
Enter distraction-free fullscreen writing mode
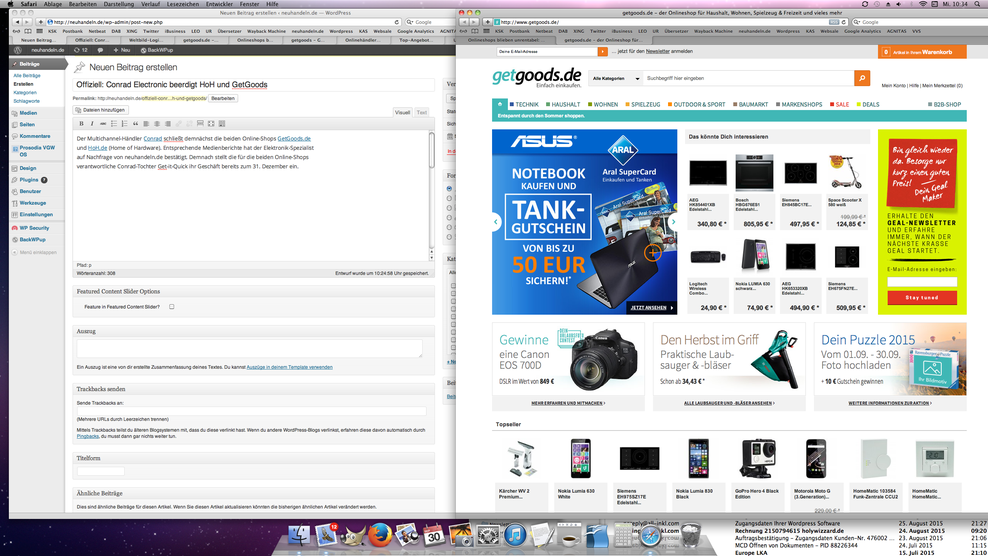[x=210, y=124]
